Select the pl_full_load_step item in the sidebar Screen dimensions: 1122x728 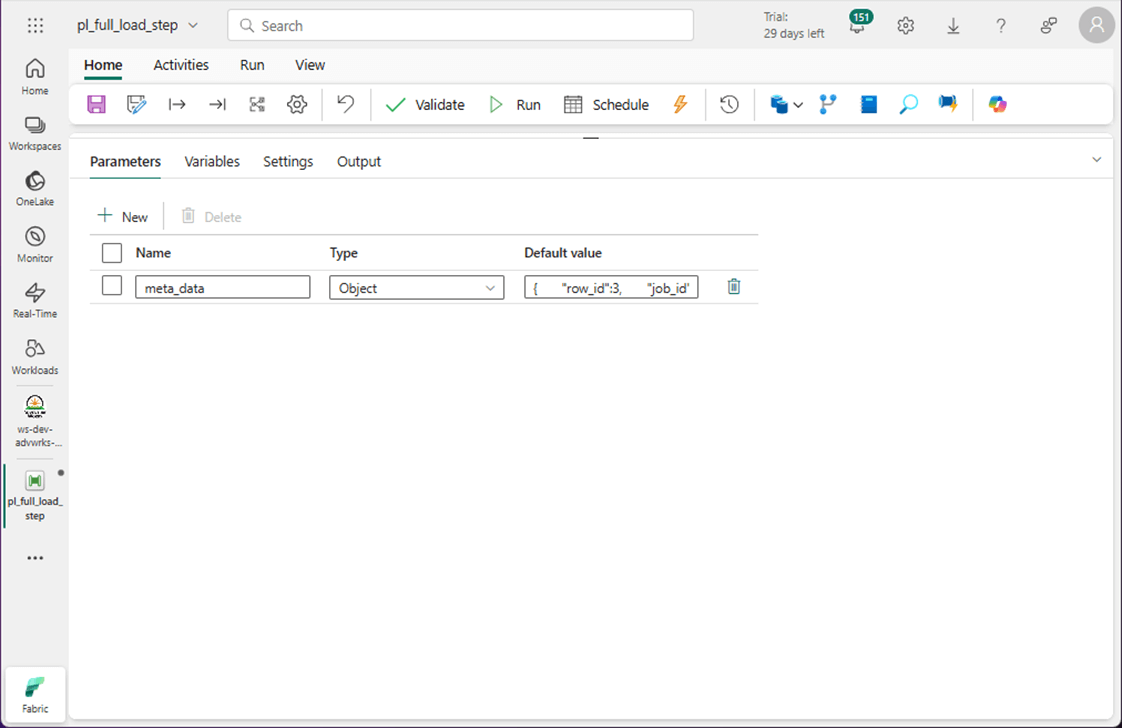tap(34, 495)
